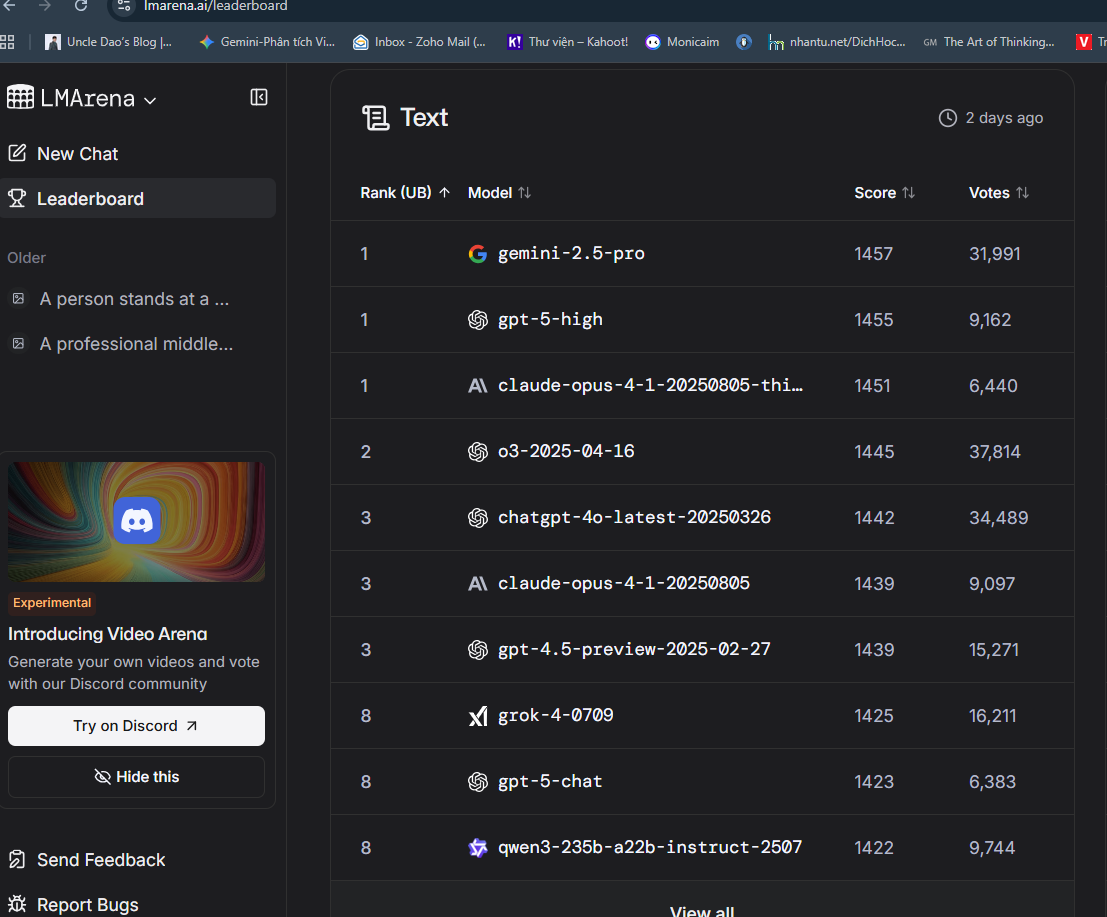Click the clock icon next to '2 days ago'
Viewport: 1107px width, 917px height.
[947, 118]
